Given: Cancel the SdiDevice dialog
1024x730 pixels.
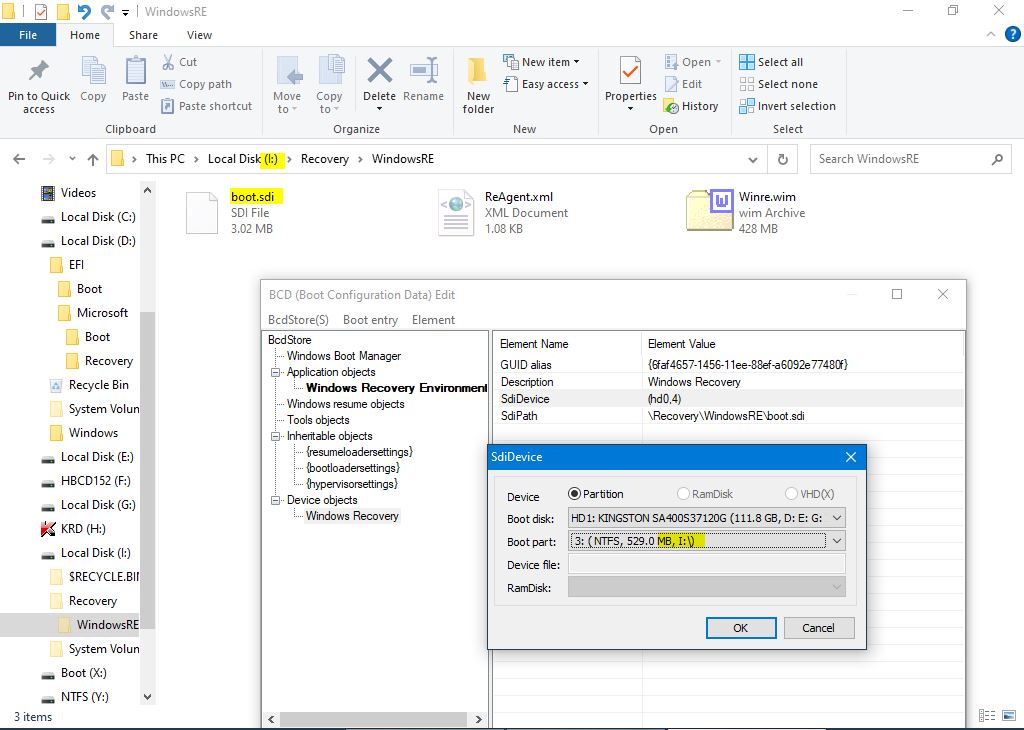Looking at the screenshot, I should (817, 628).
